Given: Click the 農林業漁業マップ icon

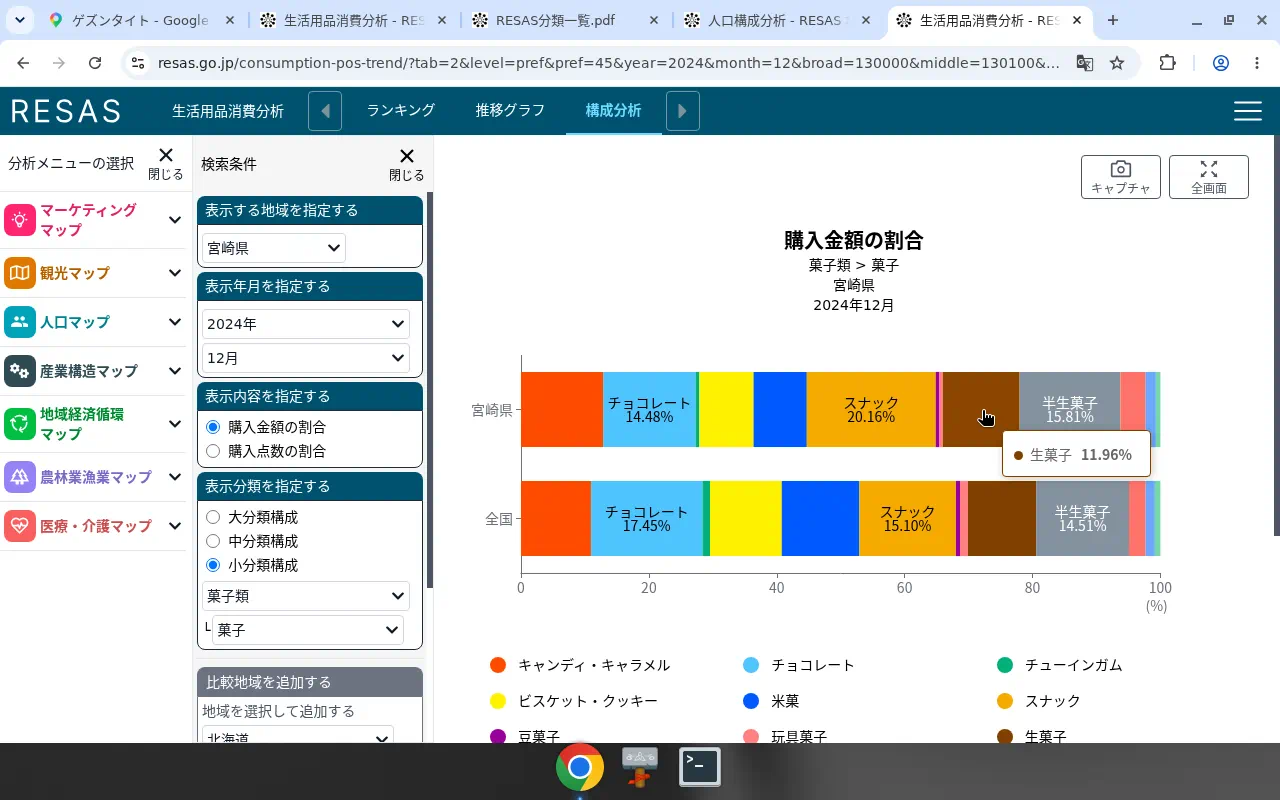Looking at the screenshot, I should coord(20,477).
